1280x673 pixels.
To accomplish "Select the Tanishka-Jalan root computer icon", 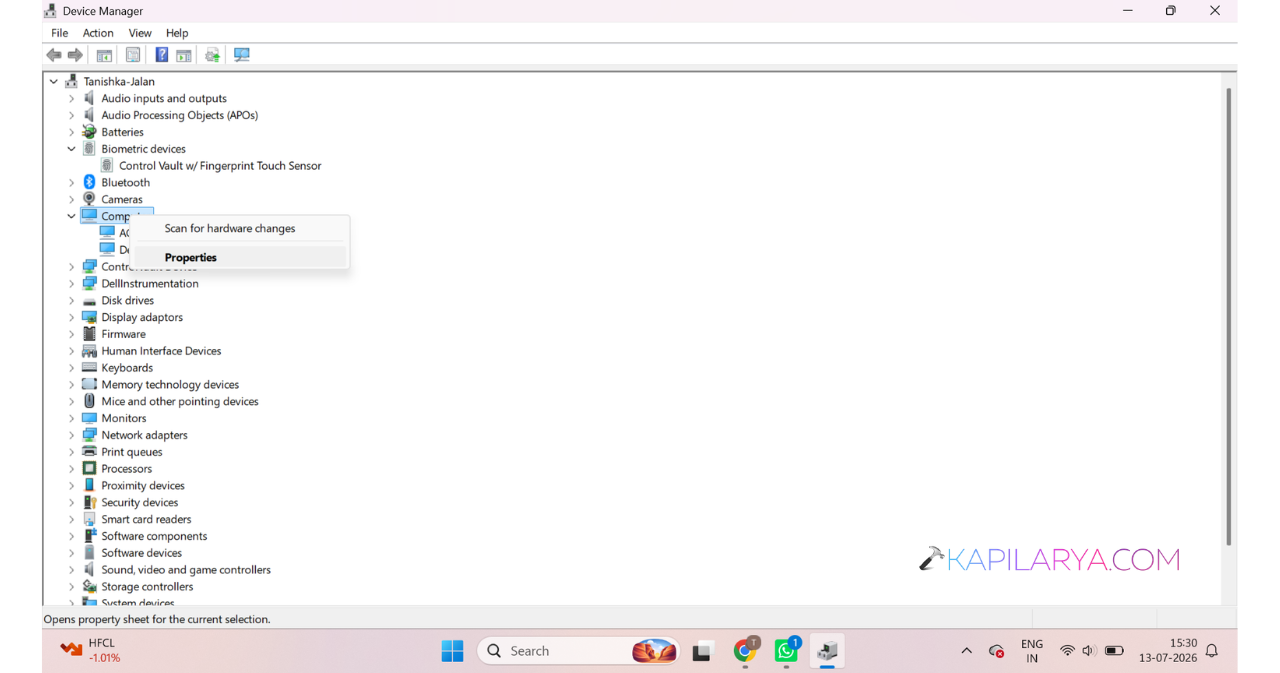I will pos(71,81).
